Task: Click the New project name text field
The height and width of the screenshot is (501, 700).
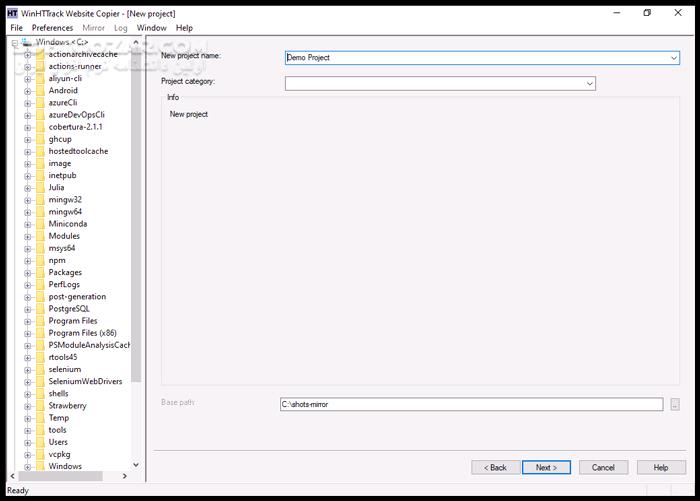Action: (477, 58)
